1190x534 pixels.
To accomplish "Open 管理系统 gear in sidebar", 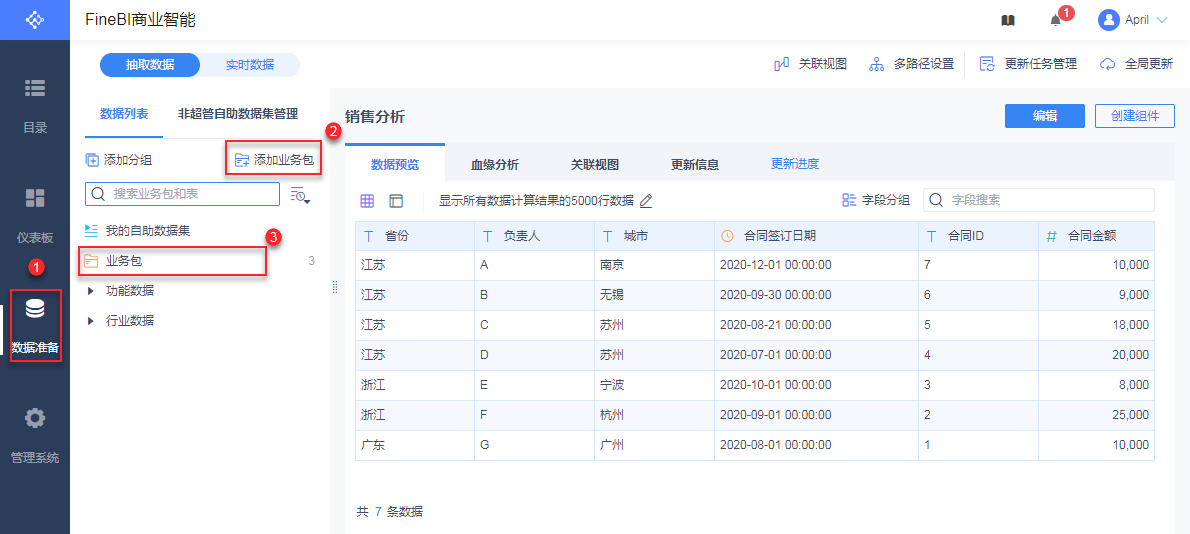I will pos(35,432).
